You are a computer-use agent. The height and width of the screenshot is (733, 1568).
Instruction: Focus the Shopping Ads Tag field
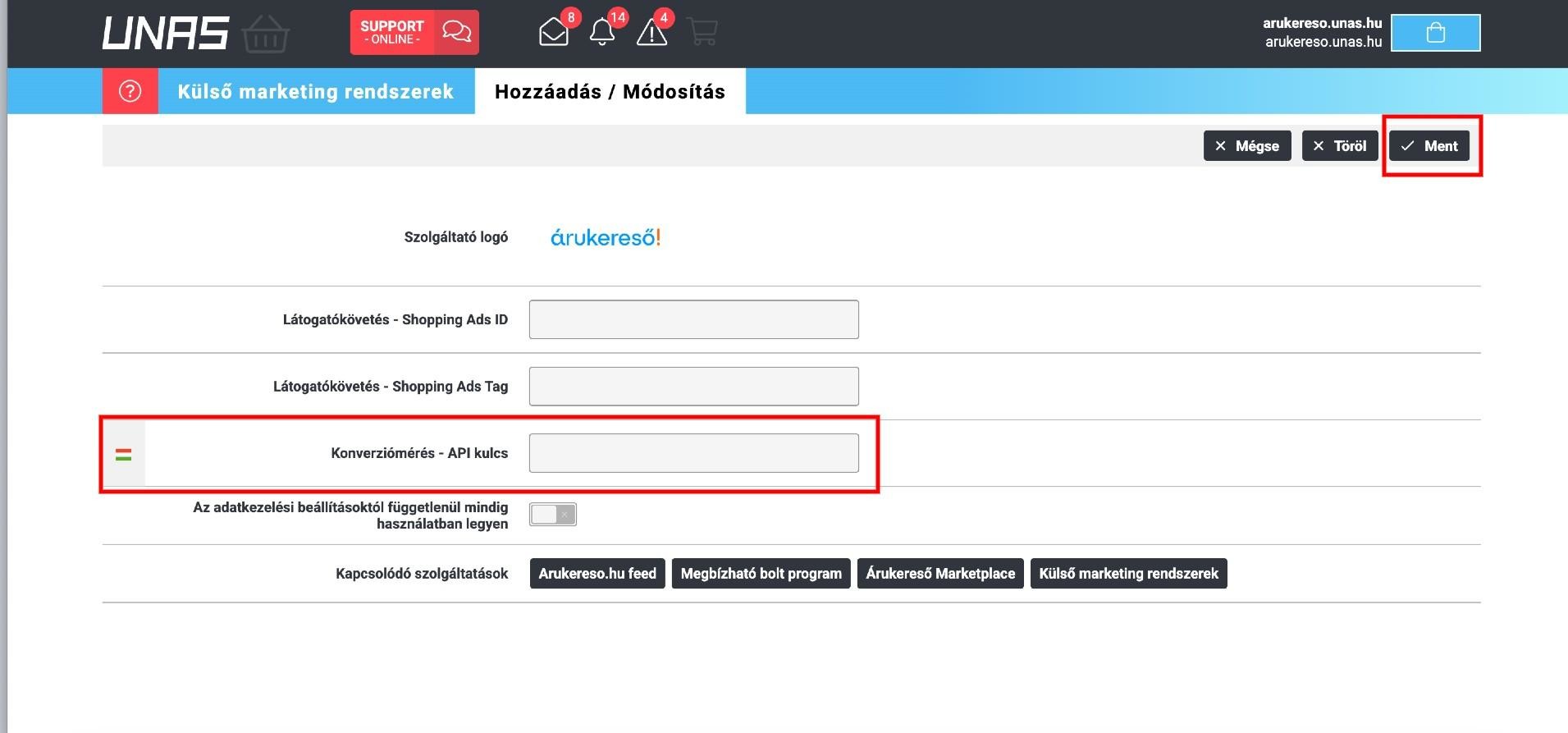tap(694, 386)
